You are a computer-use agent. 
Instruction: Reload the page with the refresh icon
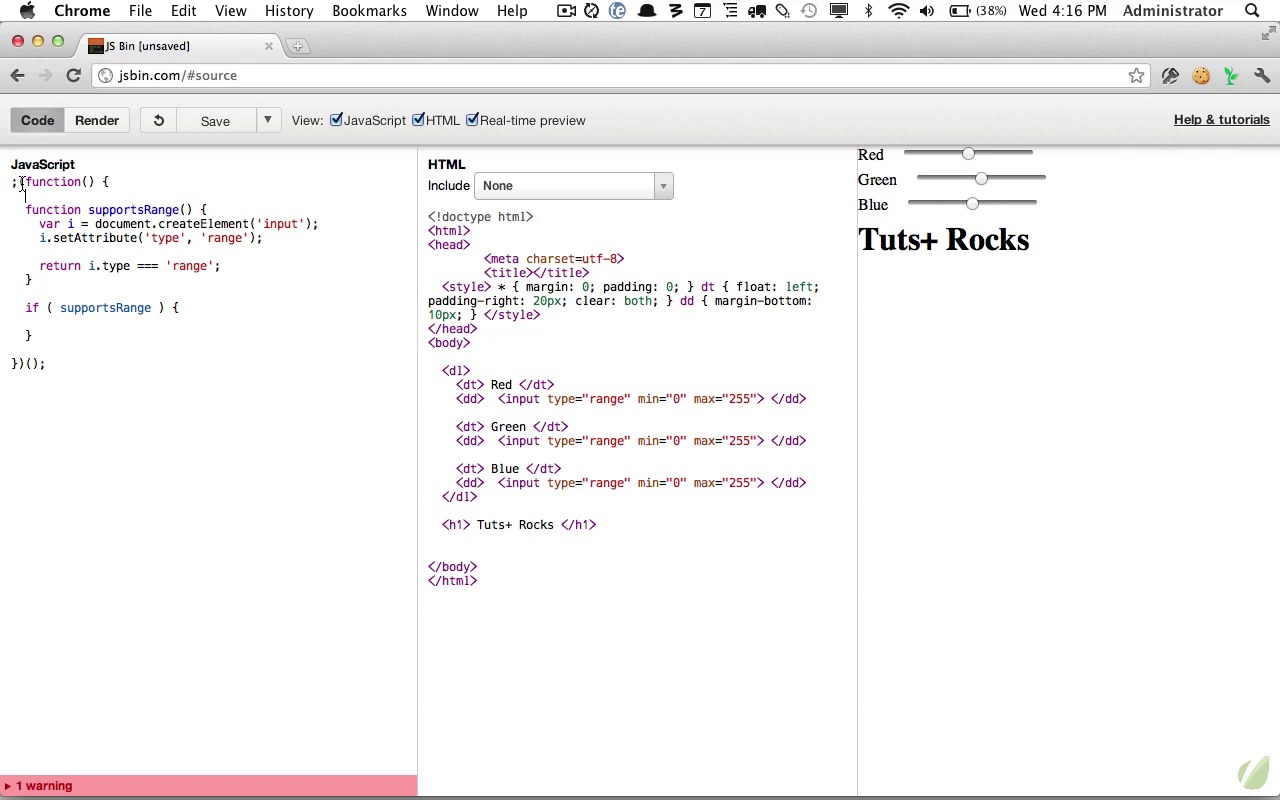coord(73,75)
